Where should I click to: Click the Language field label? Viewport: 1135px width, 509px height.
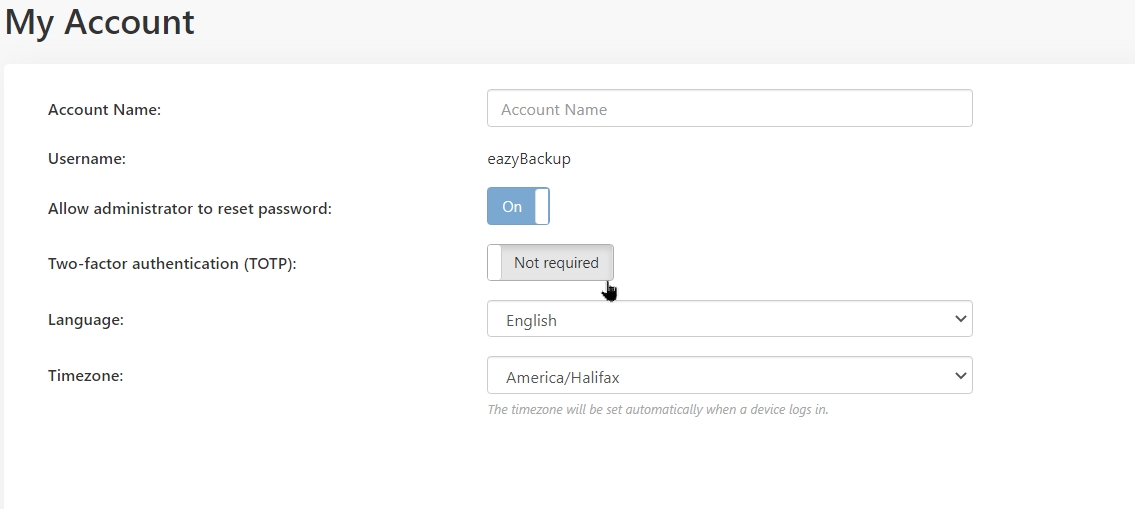[85, 319]
